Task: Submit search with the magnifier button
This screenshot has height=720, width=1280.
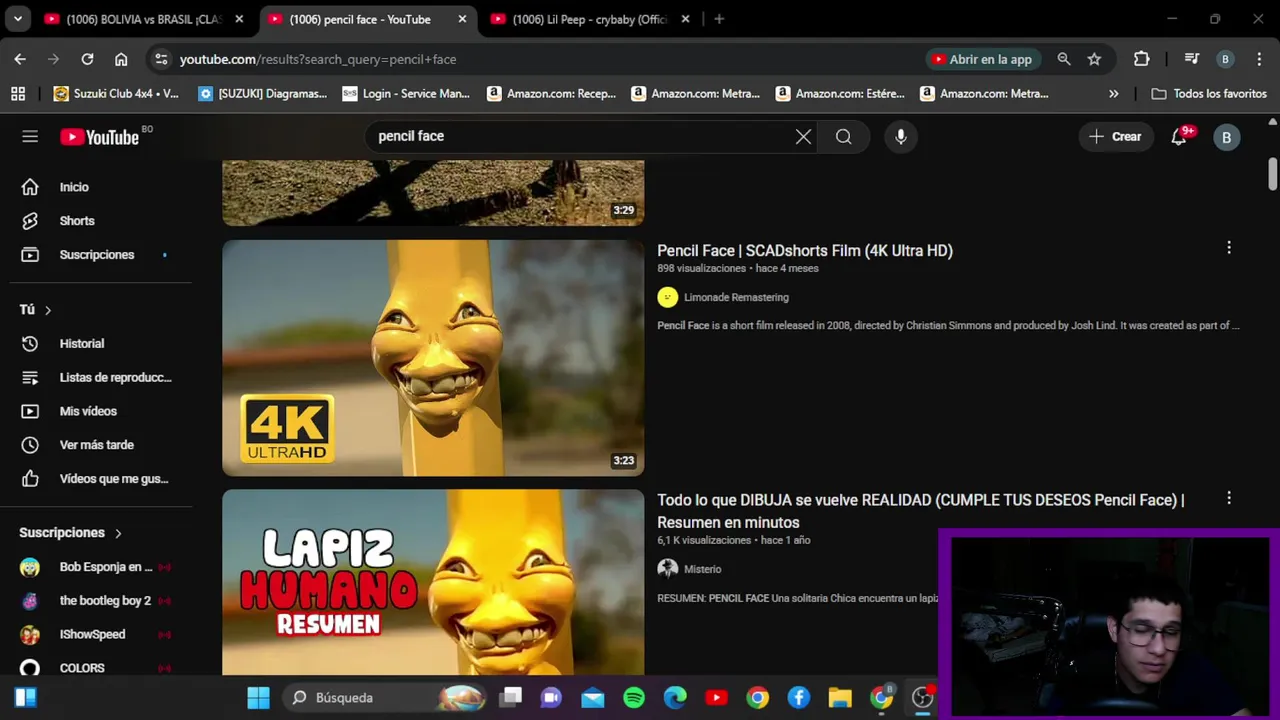Action: (x=844, y=137)
